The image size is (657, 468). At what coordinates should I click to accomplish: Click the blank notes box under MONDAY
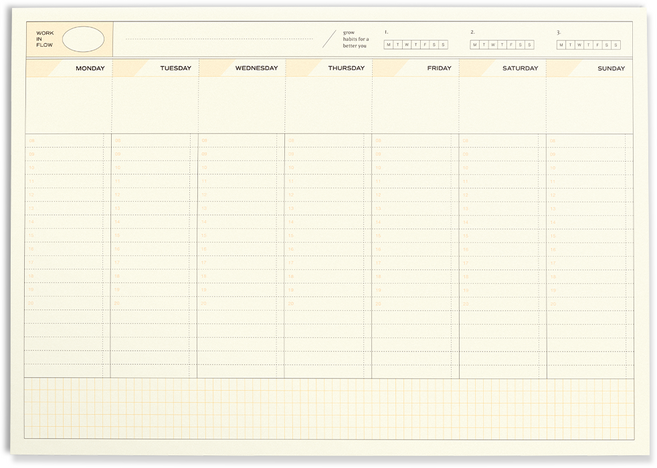click(x=69, y=105)
